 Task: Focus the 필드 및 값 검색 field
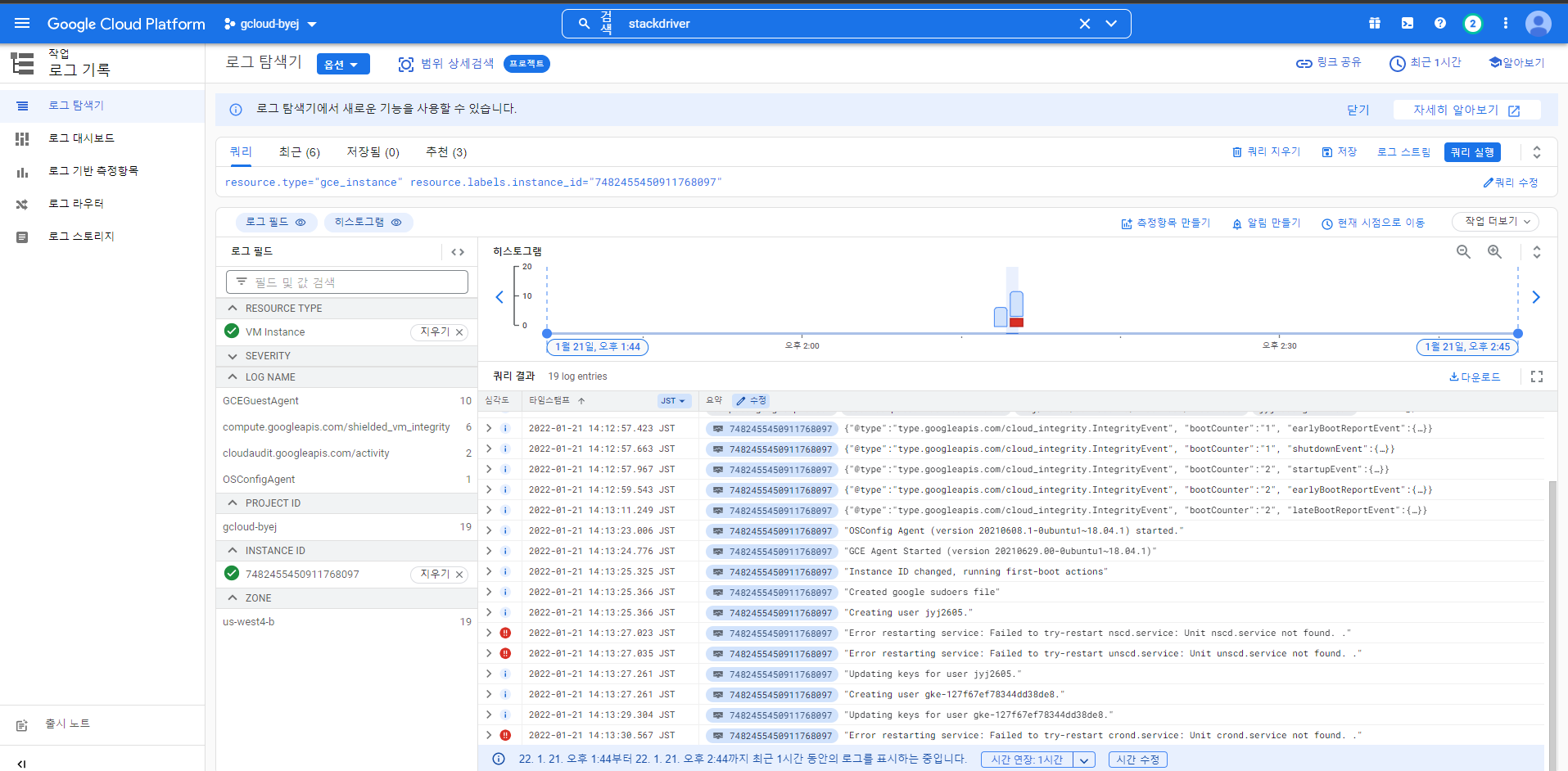pyautogui.click(x=347, y=282)
